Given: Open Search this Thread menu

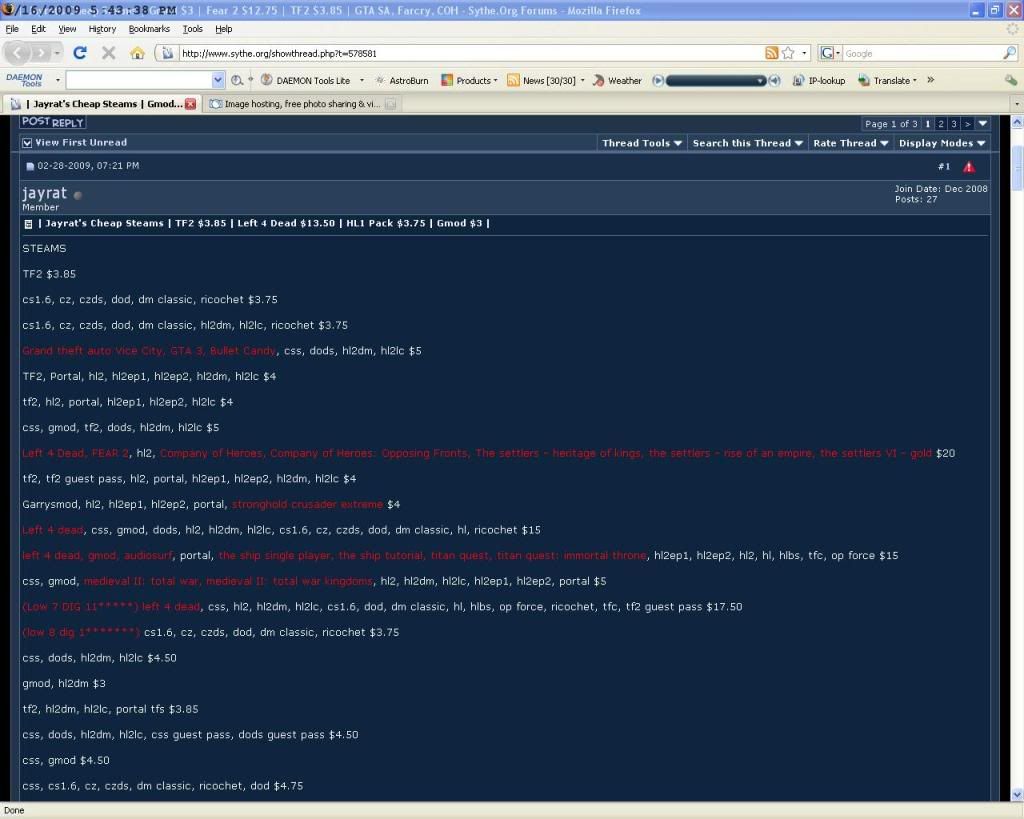Looking at the screenshot, I should [x=747, y=143].
